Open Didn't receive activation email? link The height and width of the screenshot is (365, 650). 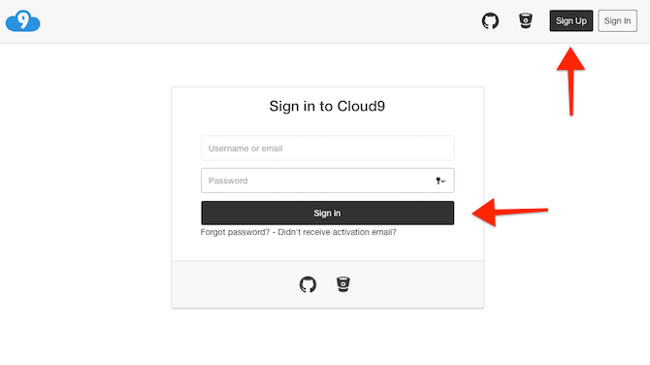[x=337, y=232]
